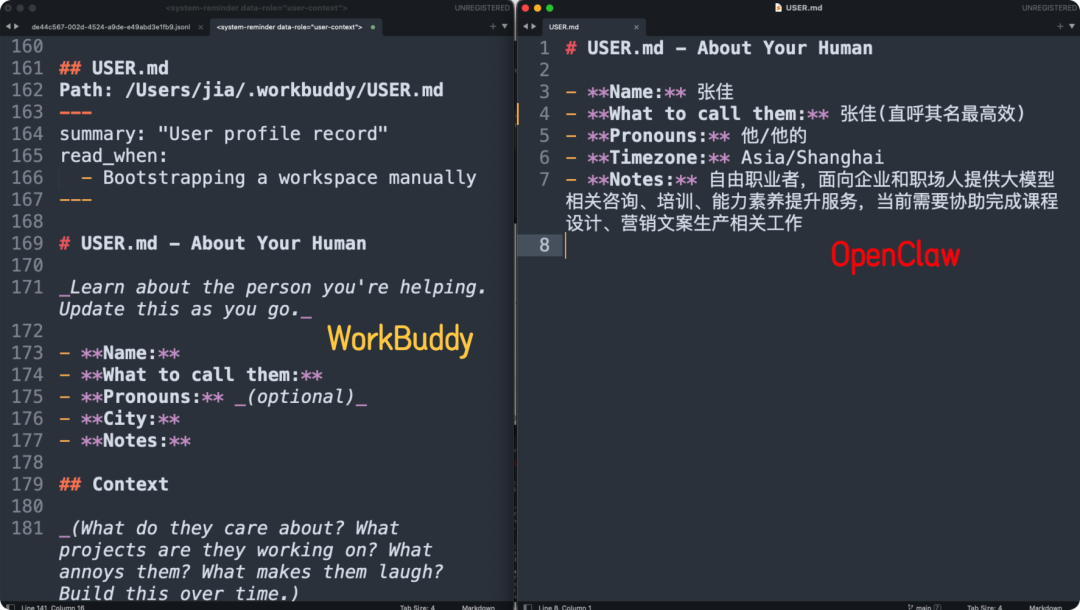Screen dimensions: 1080x610
Task: Click git branch 'main' in status bar
Action: pos(924,607)
